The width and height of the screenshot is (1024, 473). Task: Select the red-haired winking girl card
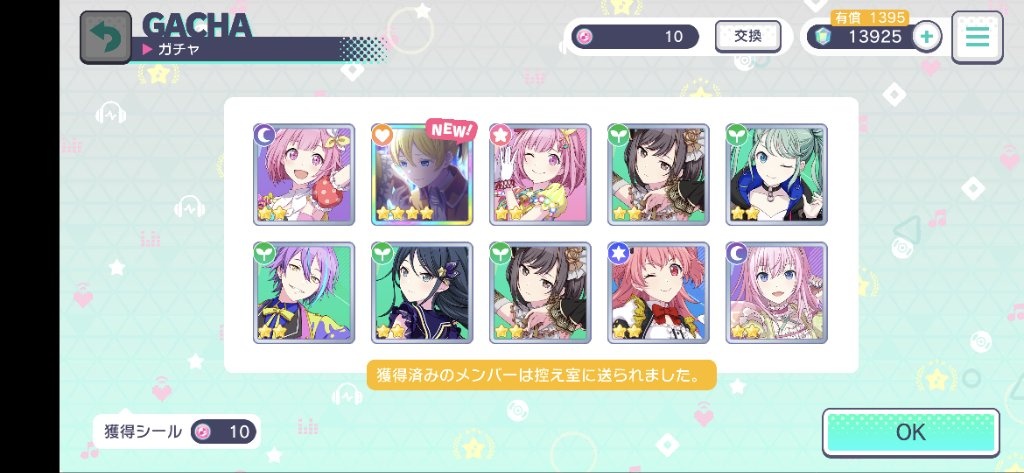tap(658, 293)
